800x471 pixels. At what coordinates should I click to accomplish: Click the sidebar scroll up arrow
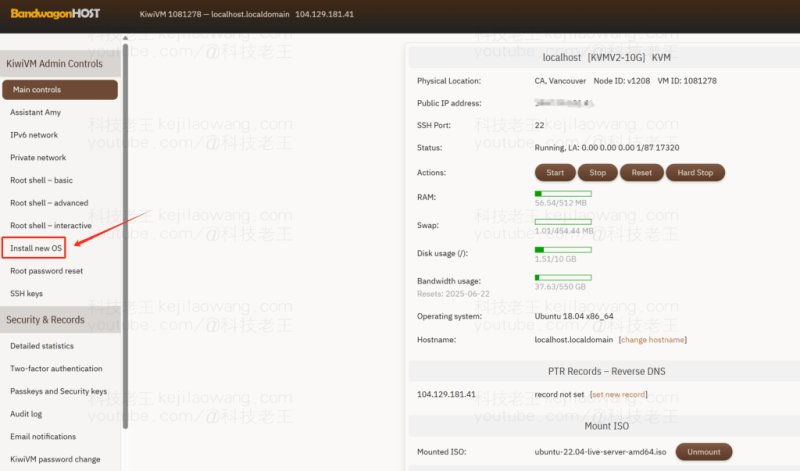pyautogui.click(x=125, y=38)
